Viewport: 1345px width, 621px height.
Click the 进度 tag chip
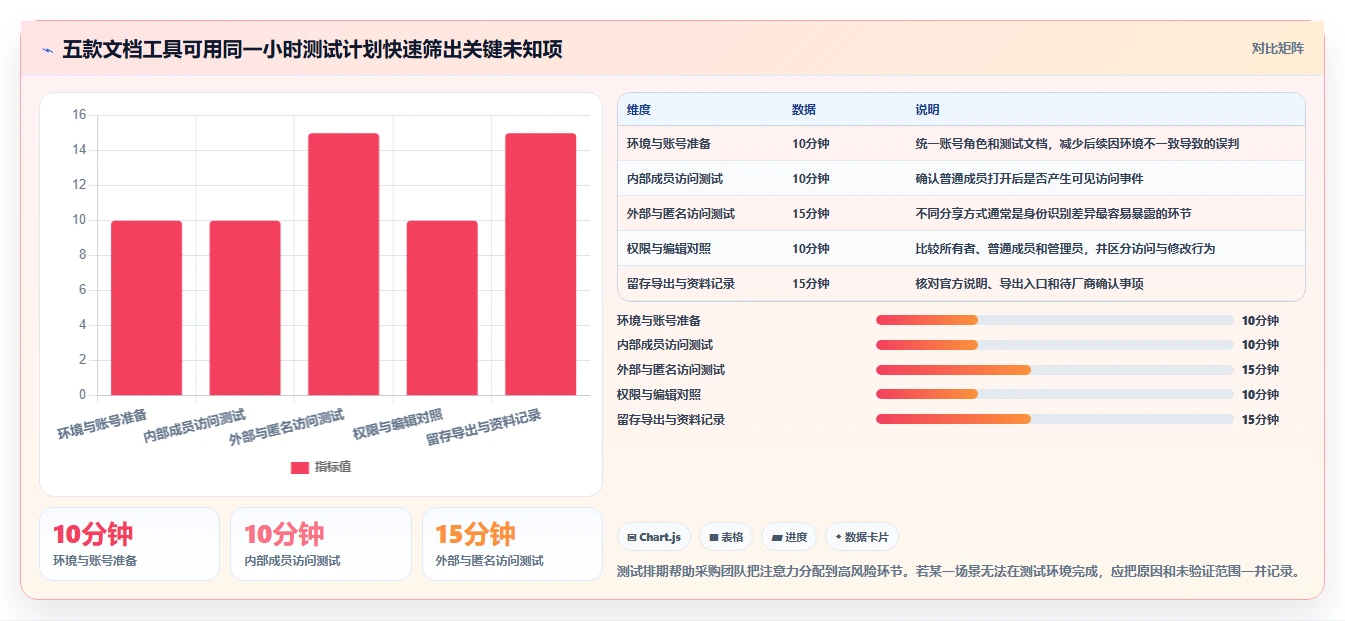789,537
